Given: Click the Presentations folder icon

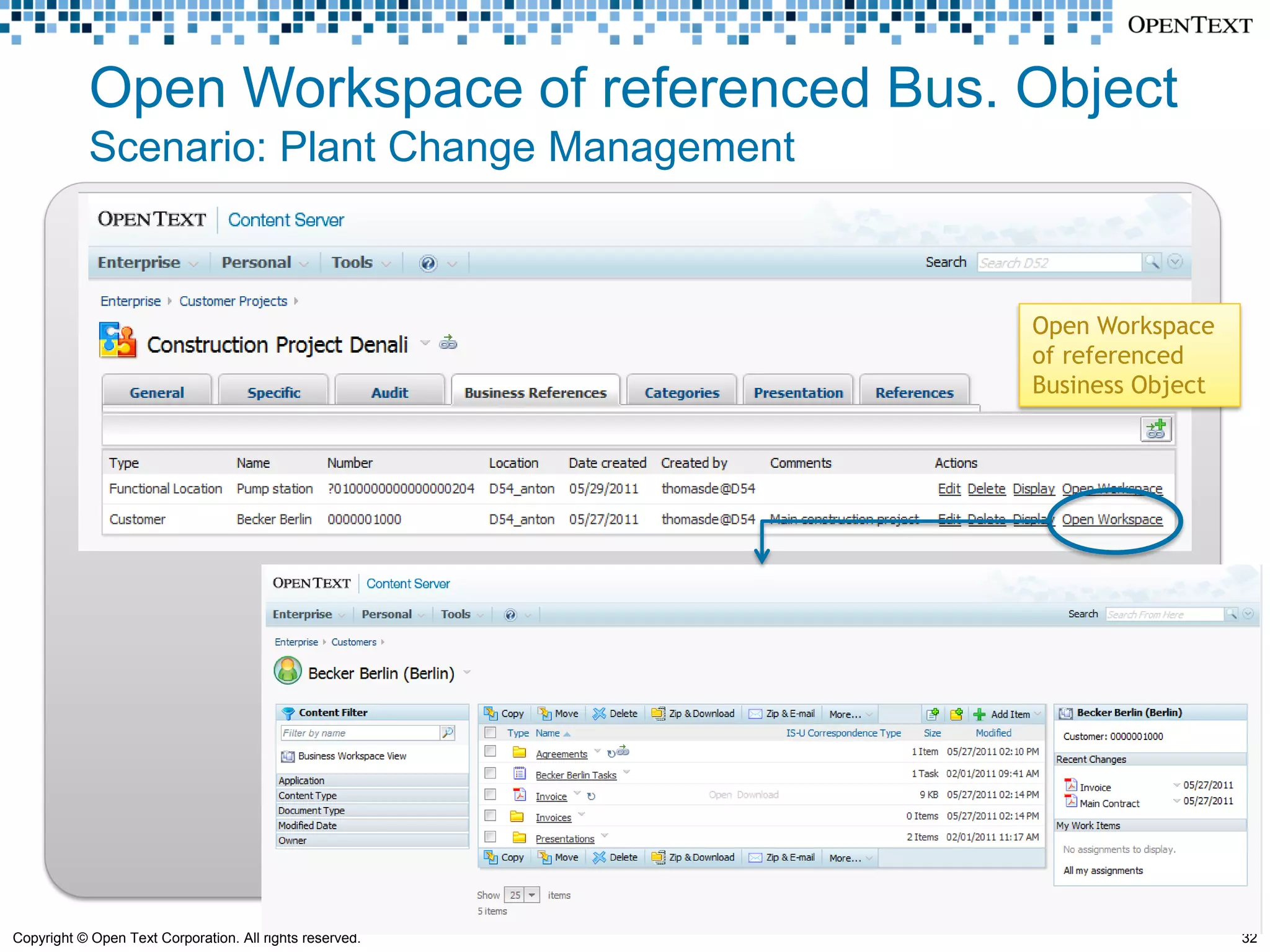Looking at the screenshot, I should tap(519, 837).
